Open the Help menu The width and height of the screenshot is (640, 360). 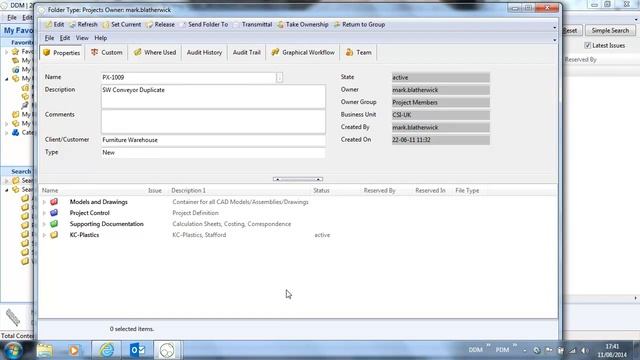tap(101, 38)
